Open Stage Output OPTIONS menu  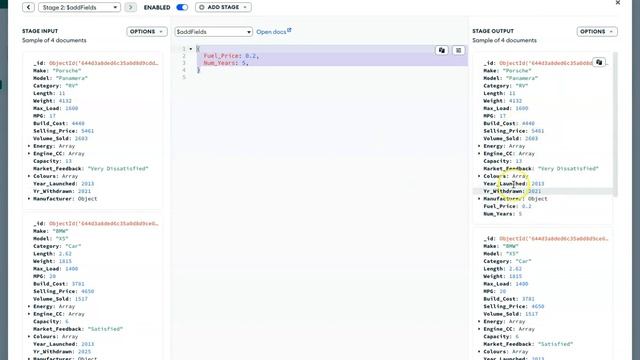tap(597, 31)
